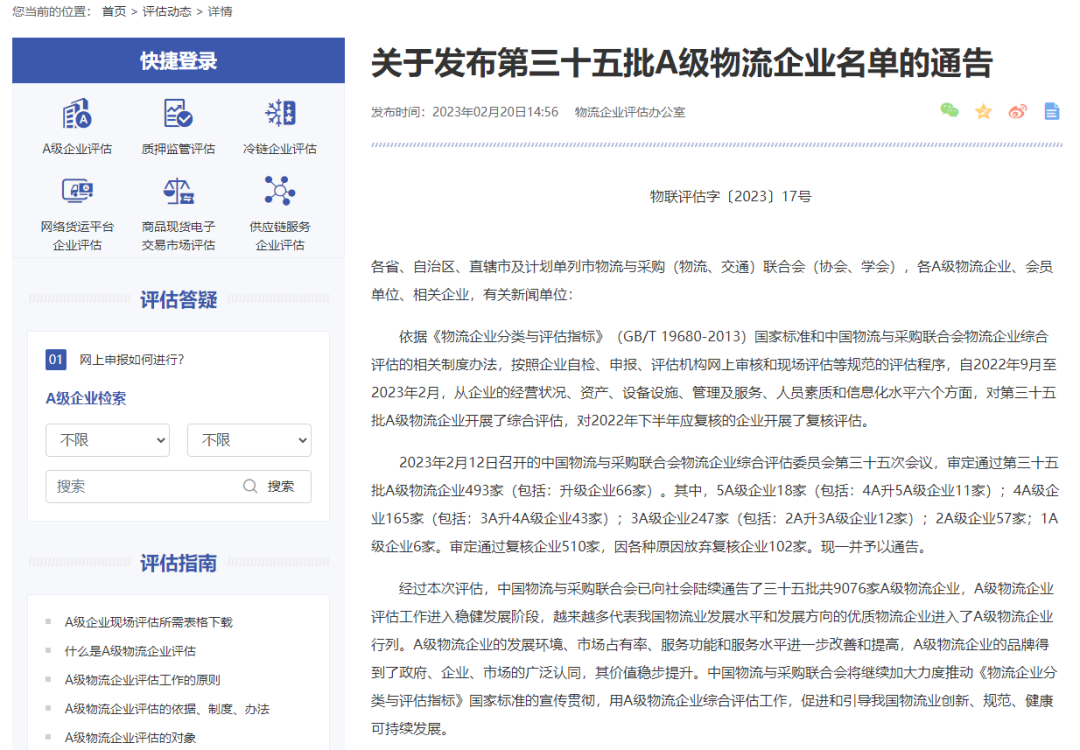Click the document number 物联评估字〔2023〕17号
1080x750 pixels.
tap(731, 196)
